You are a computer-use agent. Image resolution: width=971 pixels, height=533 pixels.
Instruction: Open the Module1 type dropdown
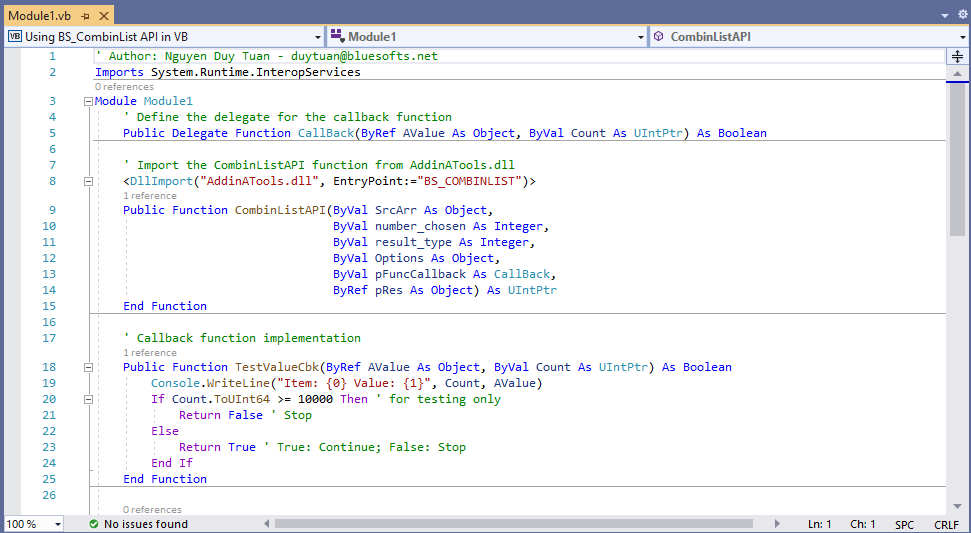point(487,37)
